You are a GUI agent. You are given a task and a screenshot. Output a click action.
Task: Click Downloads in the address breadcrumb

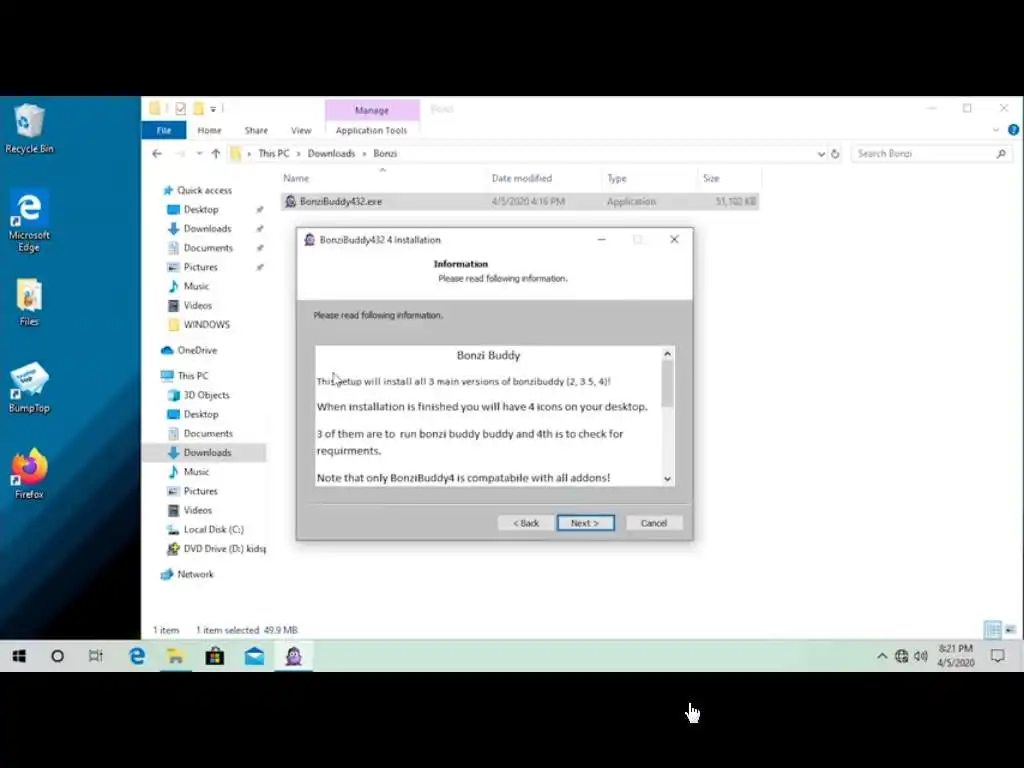[331, 153]
